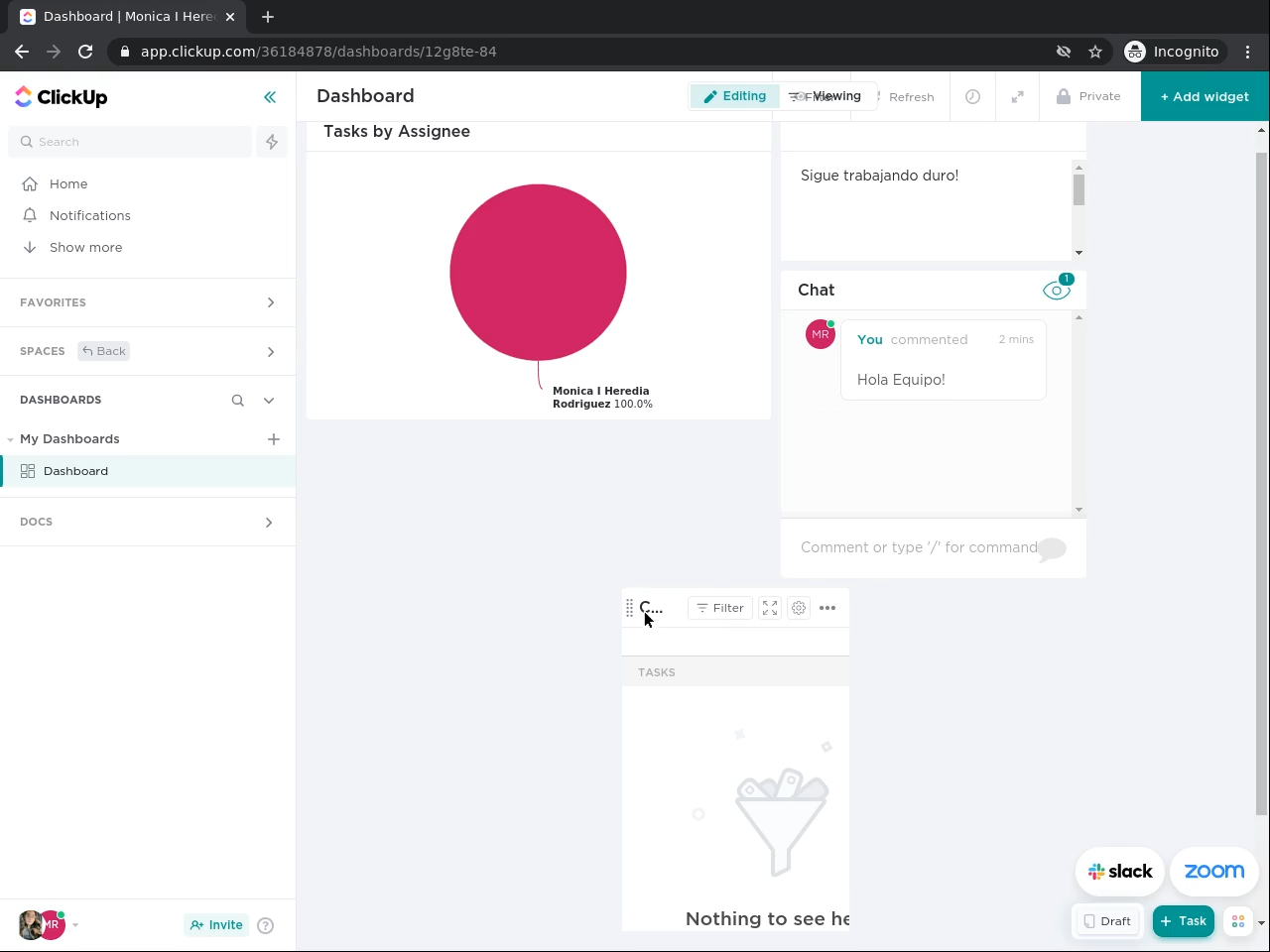This screenshot has width=1270, height=952.
Task: Collapse the sidebar with double-chevron icon
Action: click(270, 97)
